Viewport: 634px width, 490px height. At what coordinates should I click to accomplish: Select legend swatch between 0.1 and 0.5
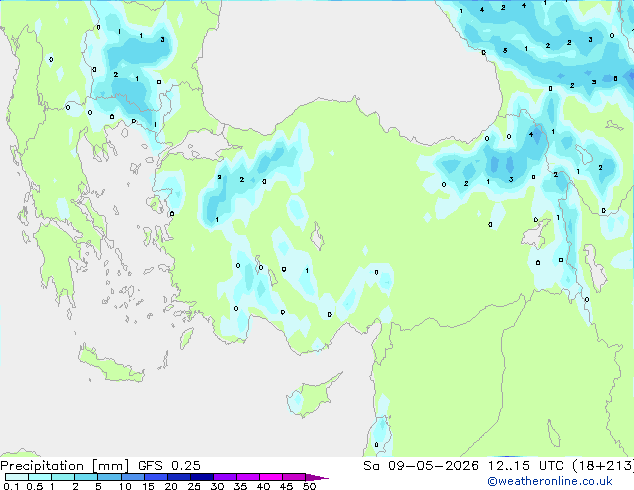[x=17, y=477]
